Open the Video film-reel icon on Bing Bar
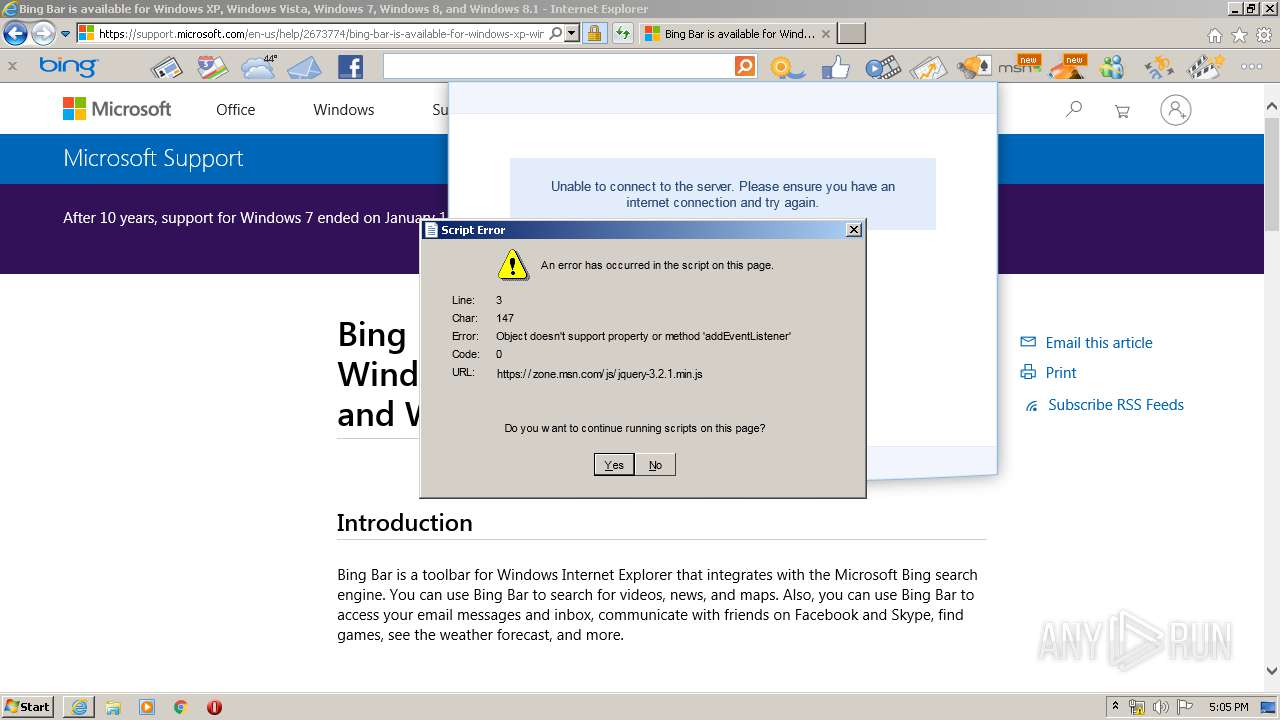Image resolution: width=1280 pixels, height=720 pixels. coord(883,68)
